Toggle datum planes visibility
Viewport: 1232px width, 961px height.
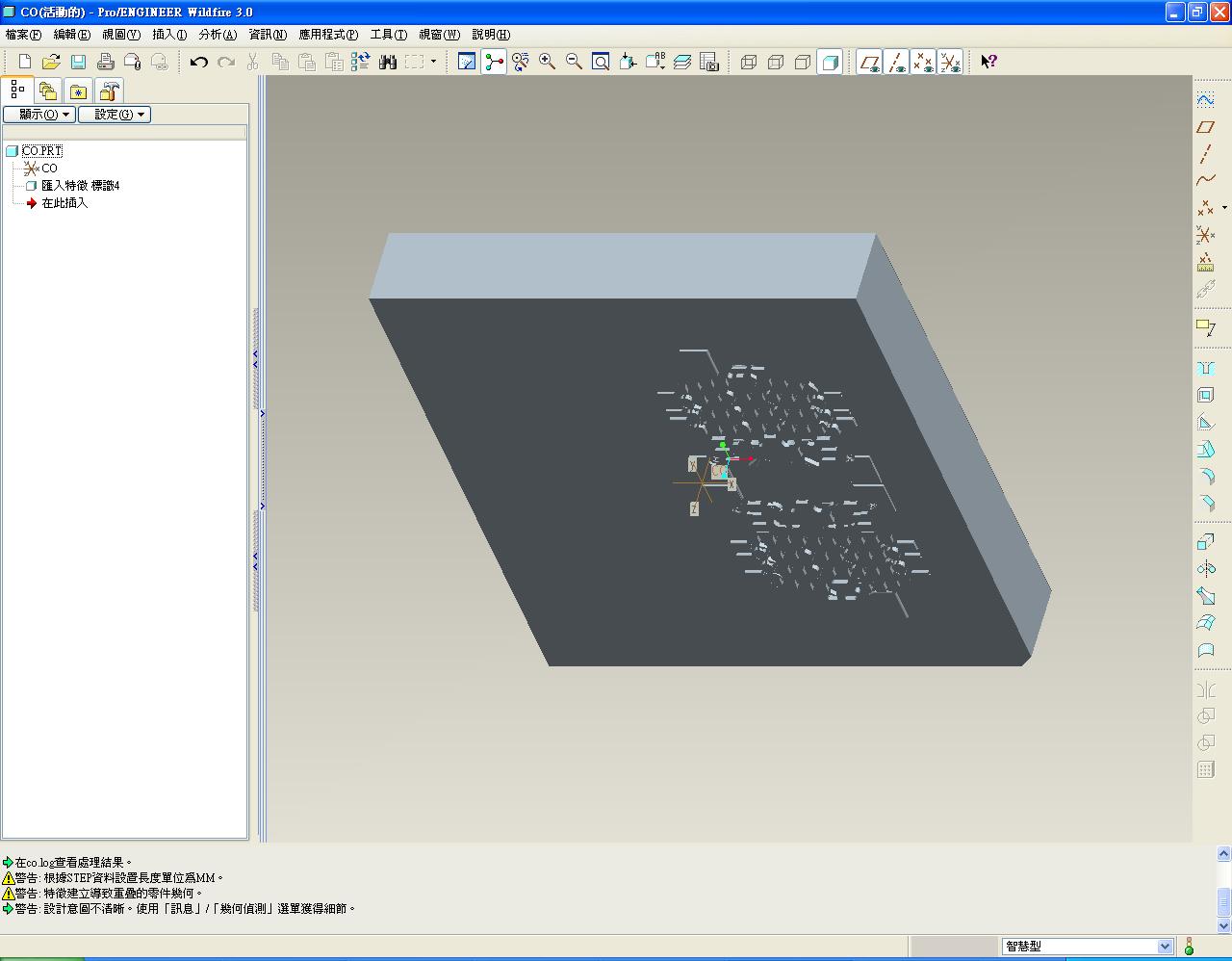pyautogui.click(x=869, y=62)
